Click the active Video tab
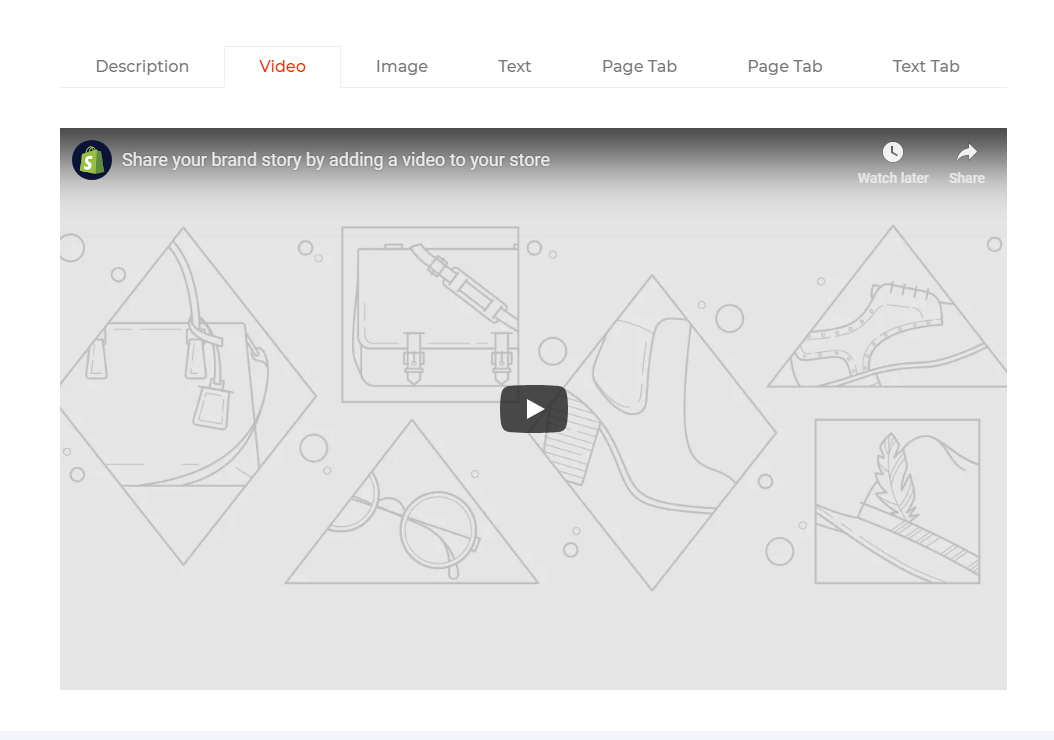This screenshot has width=1054, height=740. pos(282,66)
